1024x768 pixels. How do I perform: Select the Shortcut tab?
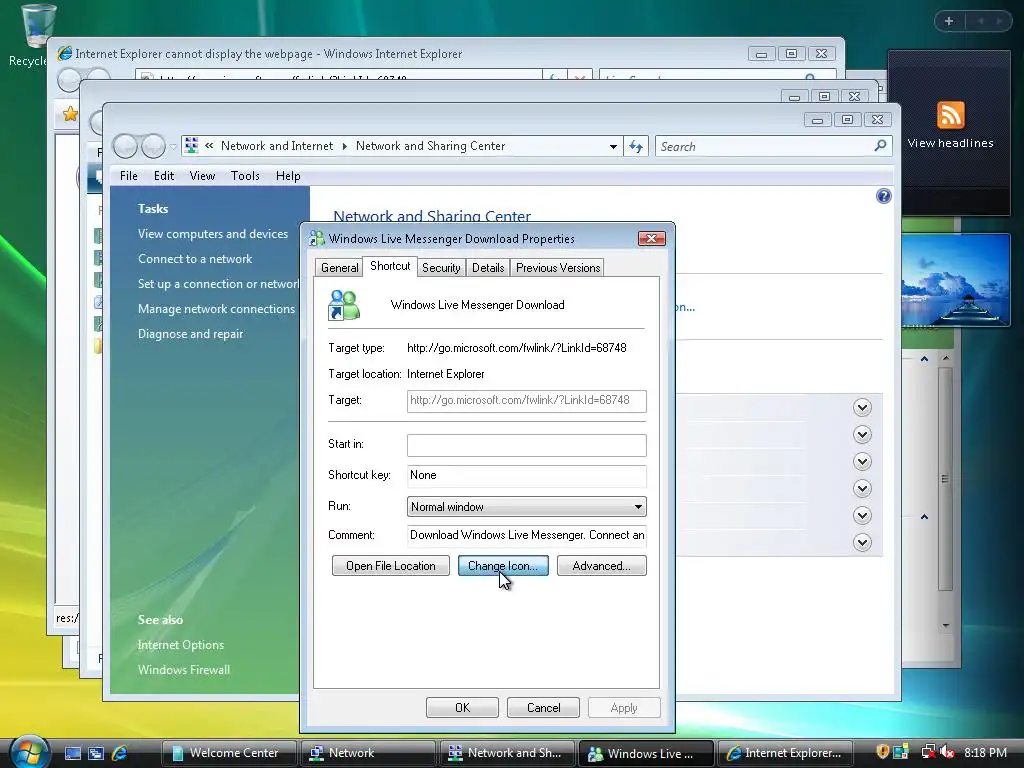point(390,266)
